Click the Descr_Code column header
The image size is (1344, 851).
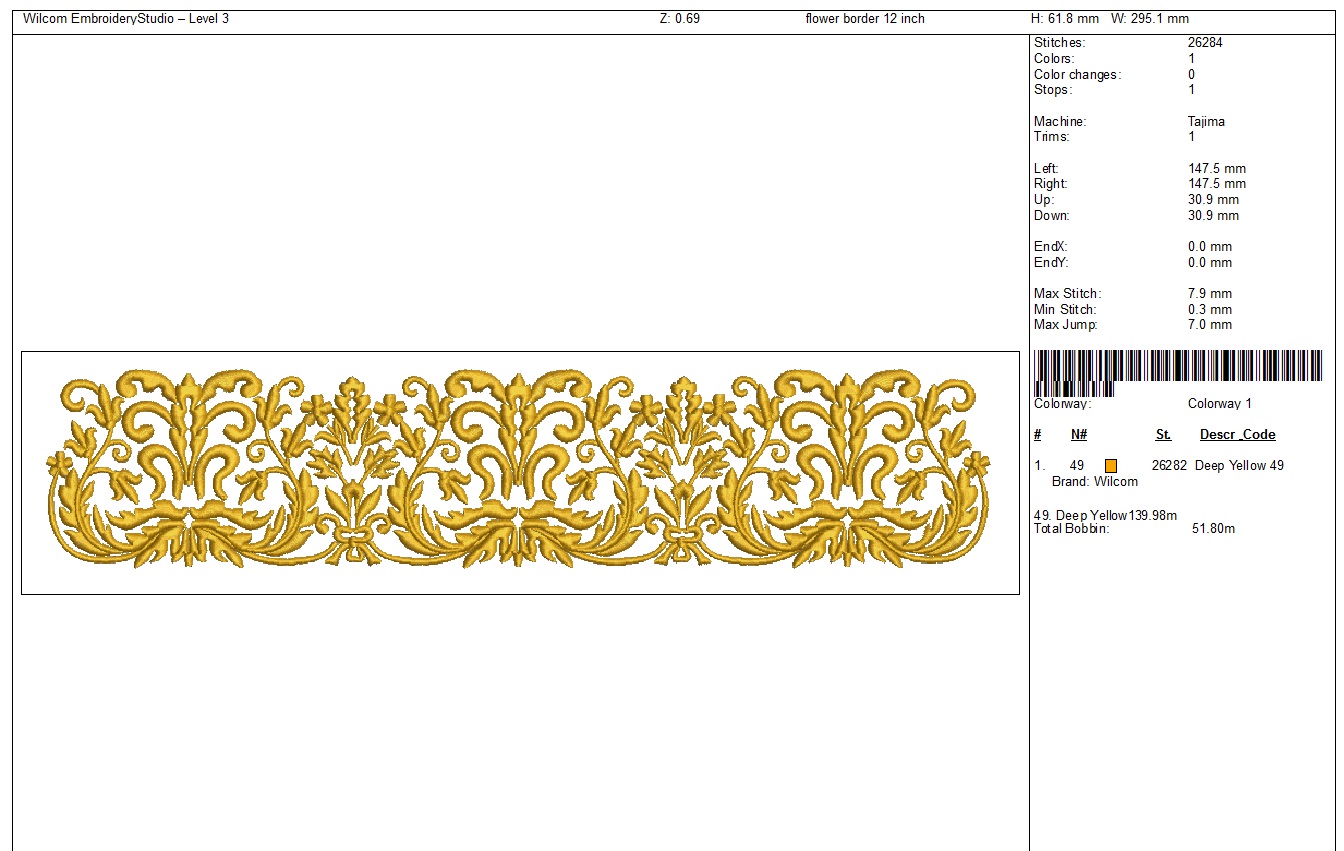coord(1237,435)
